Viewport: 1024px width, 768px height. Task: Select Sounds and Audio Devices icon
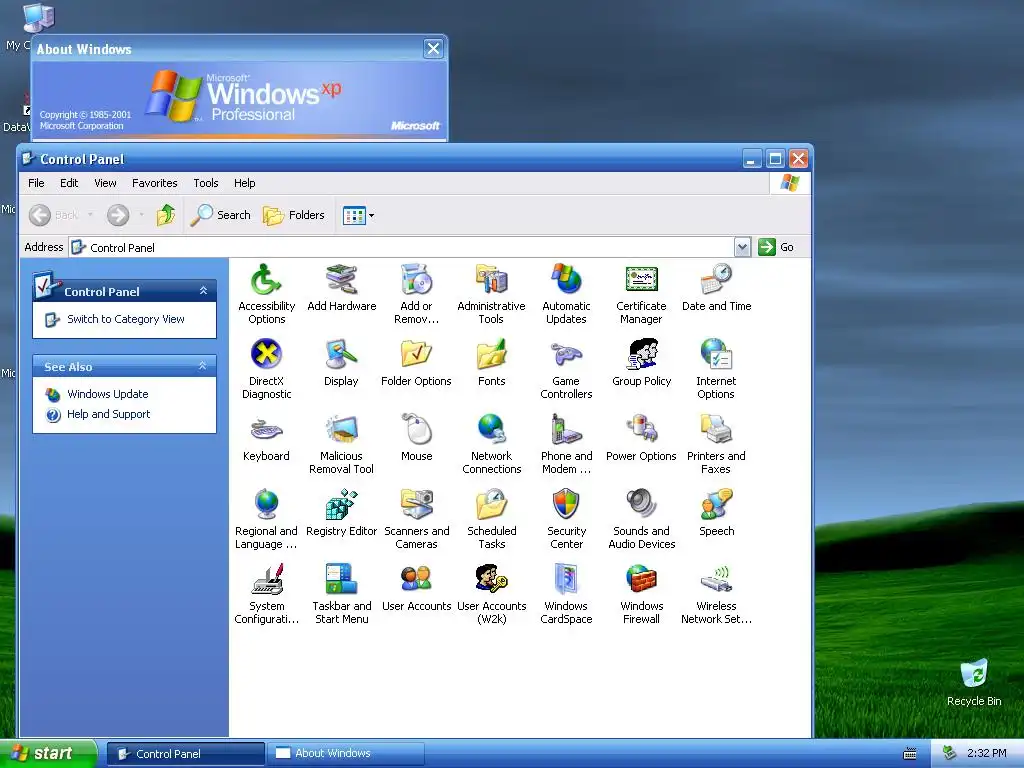[x=641, y=505]
